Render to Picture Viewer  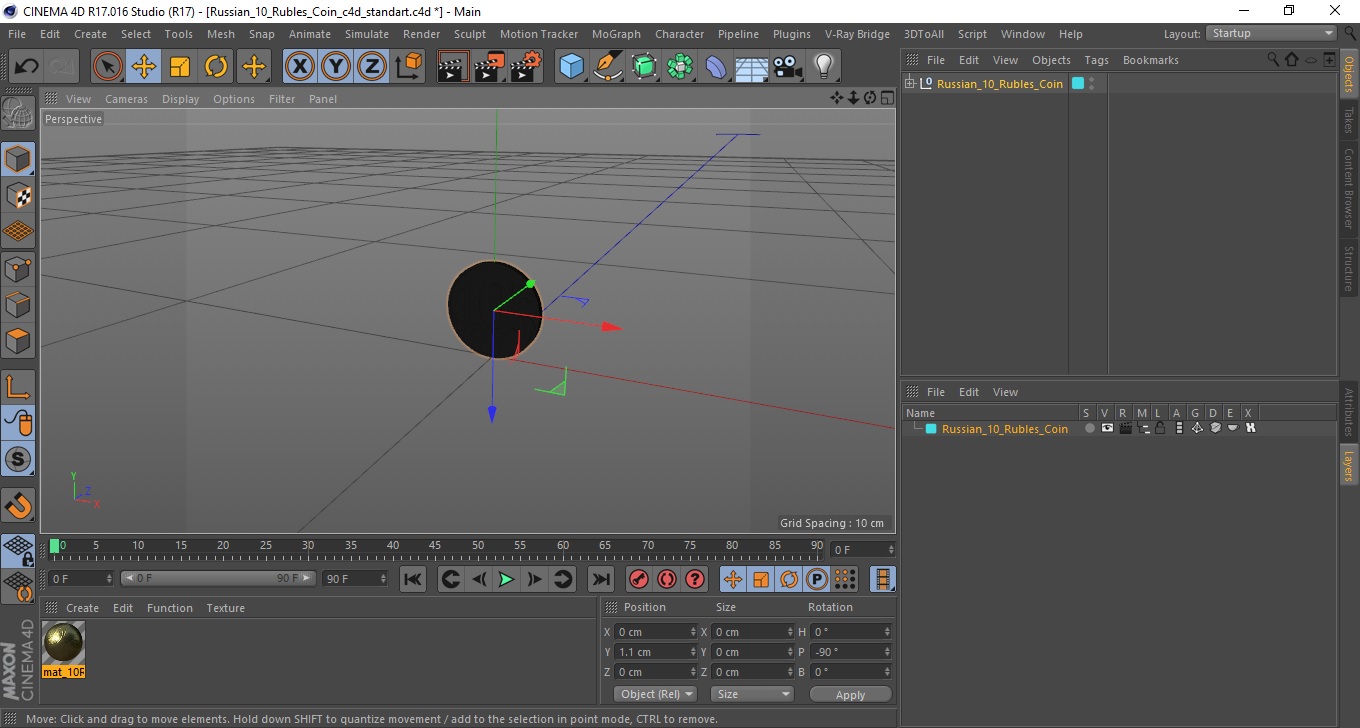[x=490, y=67]
